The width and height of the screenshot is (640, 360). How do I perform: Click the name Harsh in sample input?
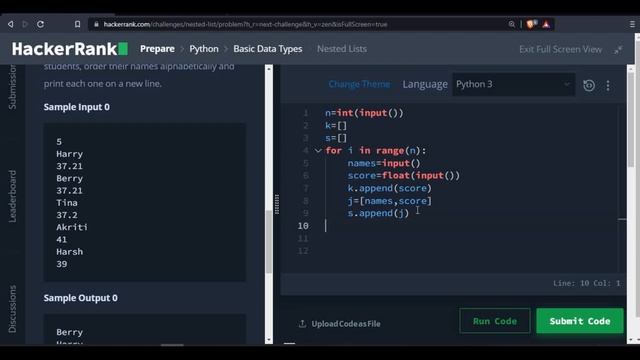click(x=69, y=252)
